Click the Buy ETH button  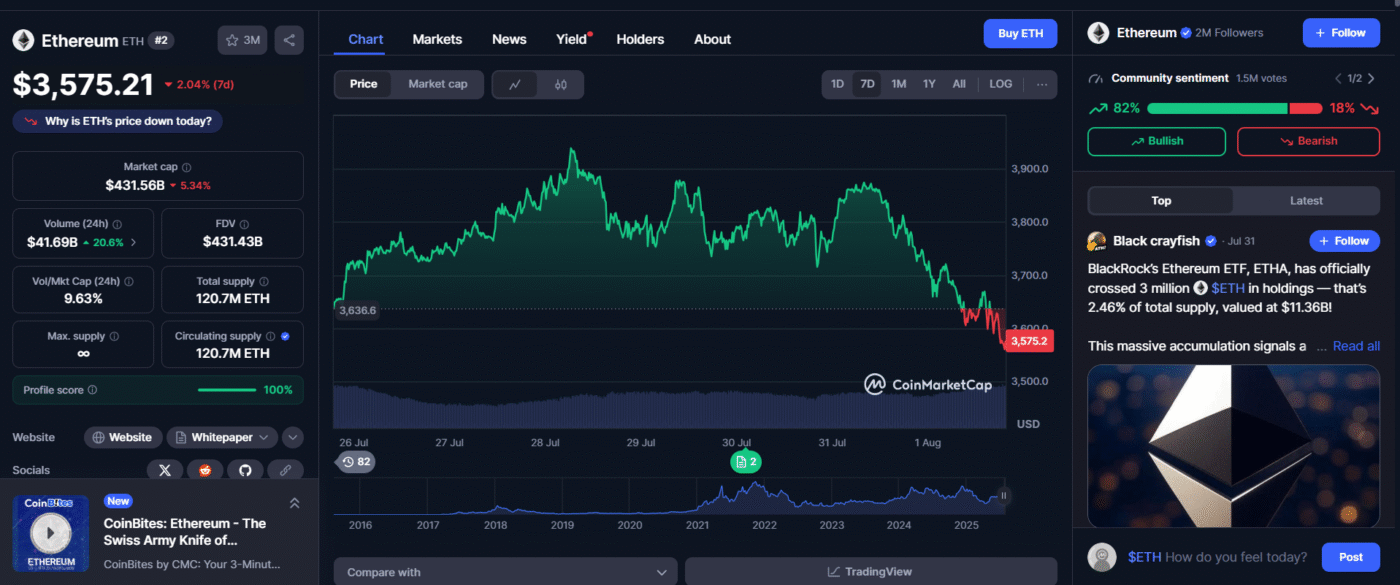1020,33
